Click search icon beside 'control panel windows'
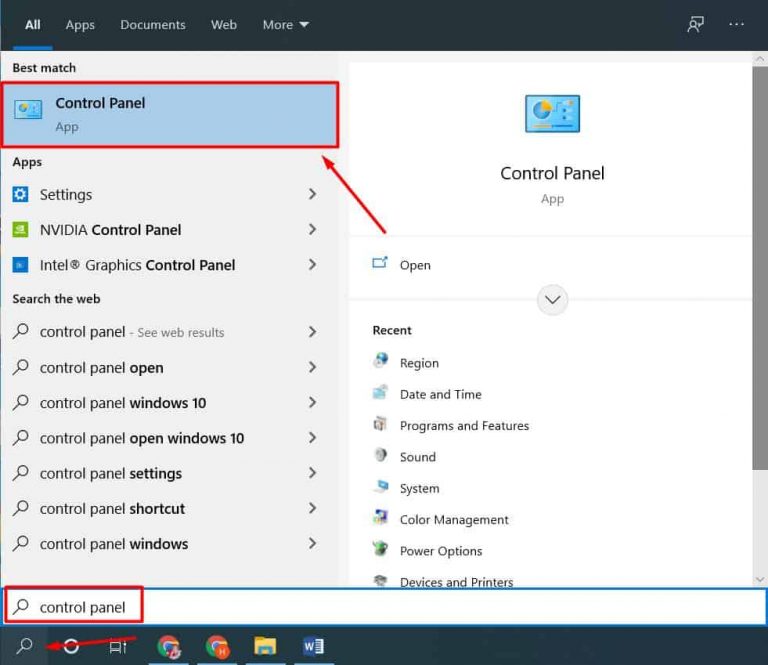 click(x=21, y=543)
